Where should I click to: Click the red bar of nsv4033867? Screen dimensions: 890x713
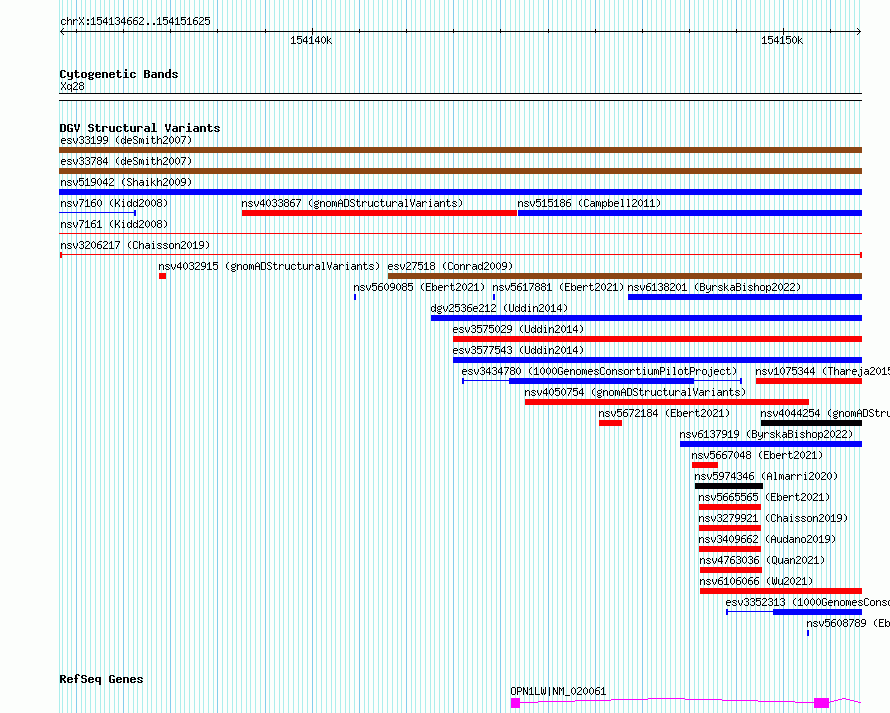(379, 213)
